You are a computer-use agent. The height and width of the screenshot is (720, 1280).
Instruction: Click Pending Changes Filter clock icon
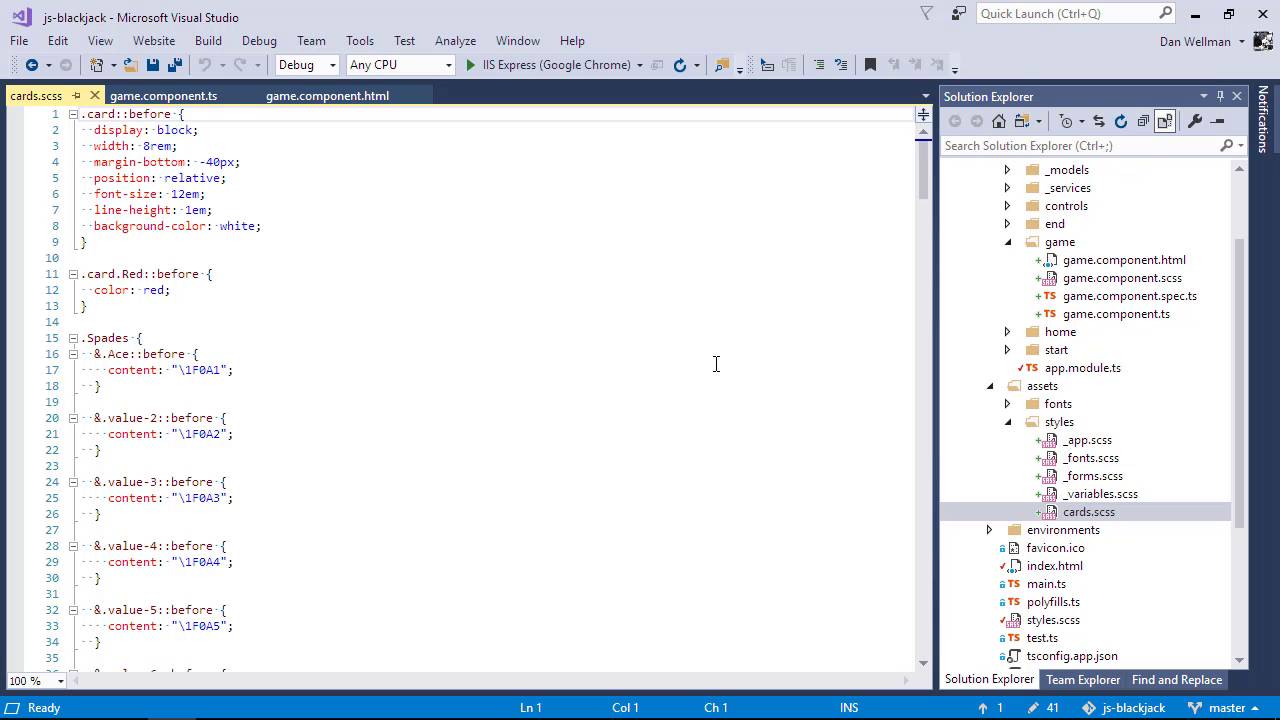[1066, 121]
